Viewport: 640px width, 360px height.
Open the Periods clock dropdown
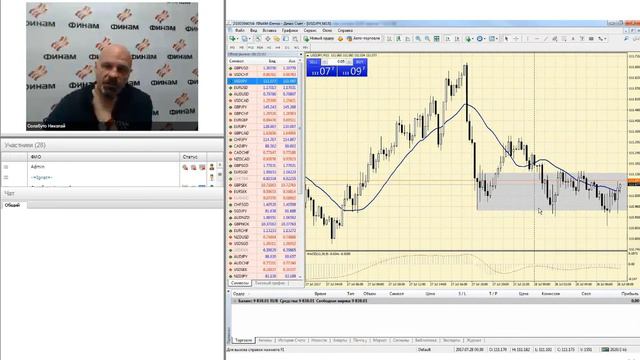(481, 39)
